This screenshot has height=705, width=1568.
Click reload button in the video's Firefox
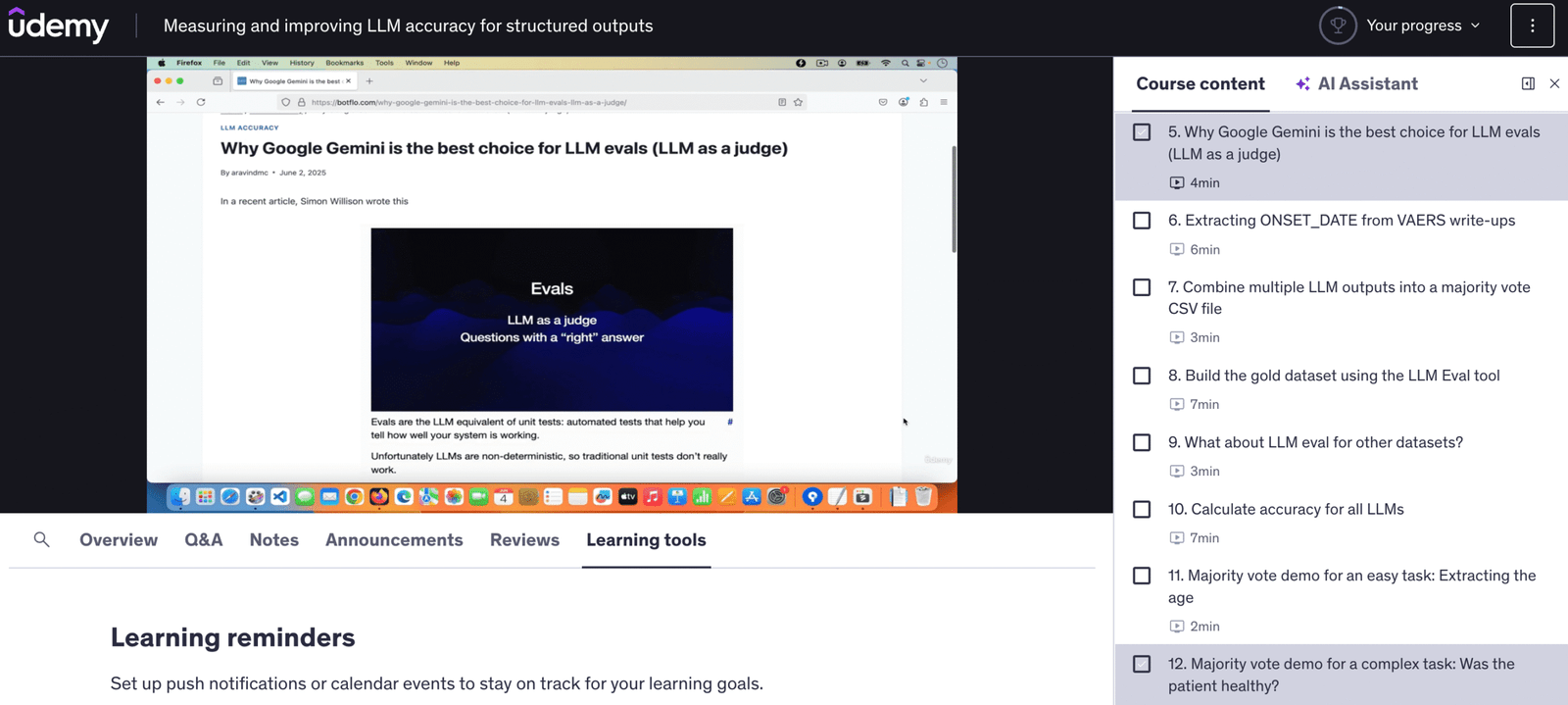(x=201, y=102)
